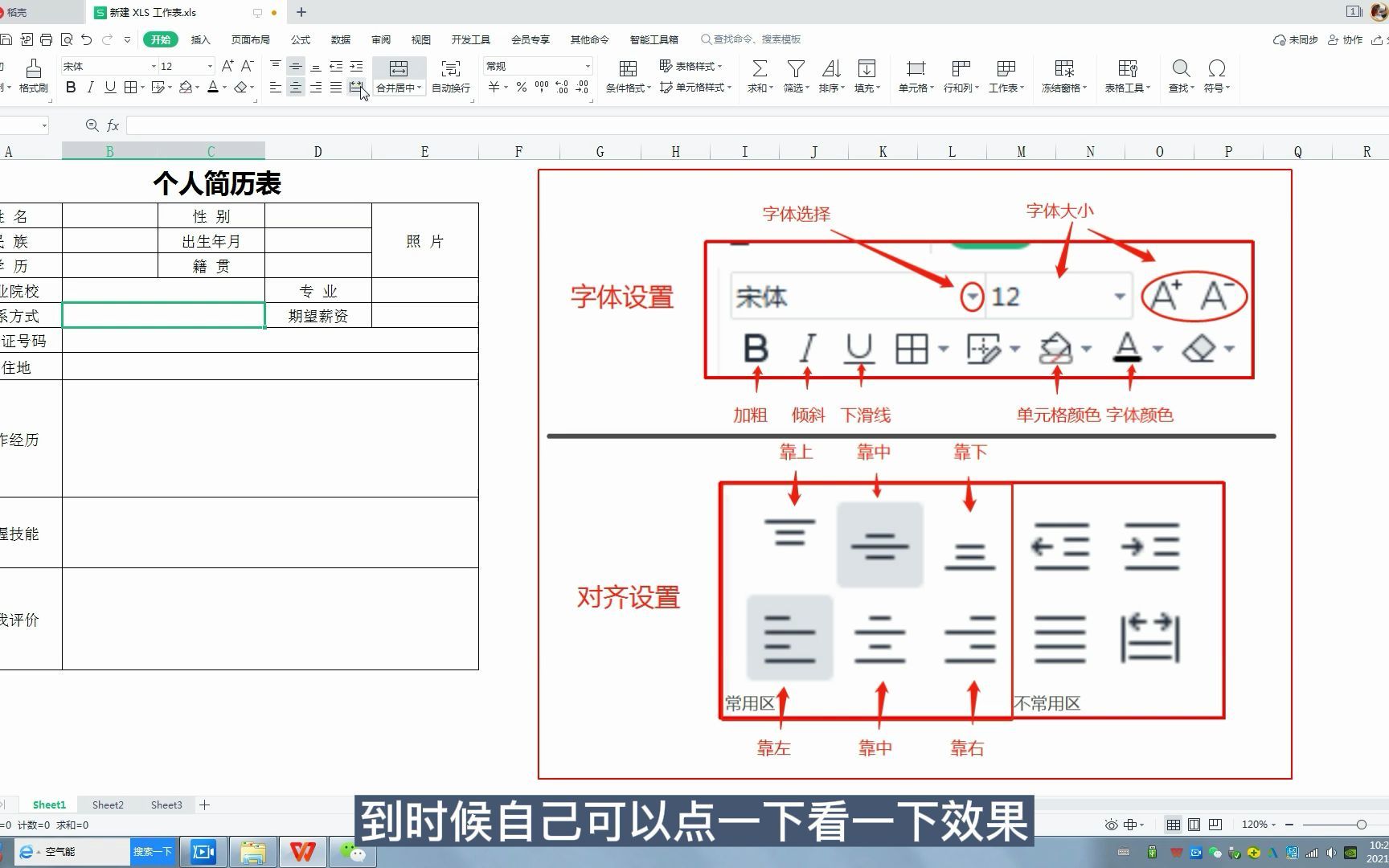Click the 排序 sort icon
This screenshot has height=868, width=1389.
tap(831, 68)
